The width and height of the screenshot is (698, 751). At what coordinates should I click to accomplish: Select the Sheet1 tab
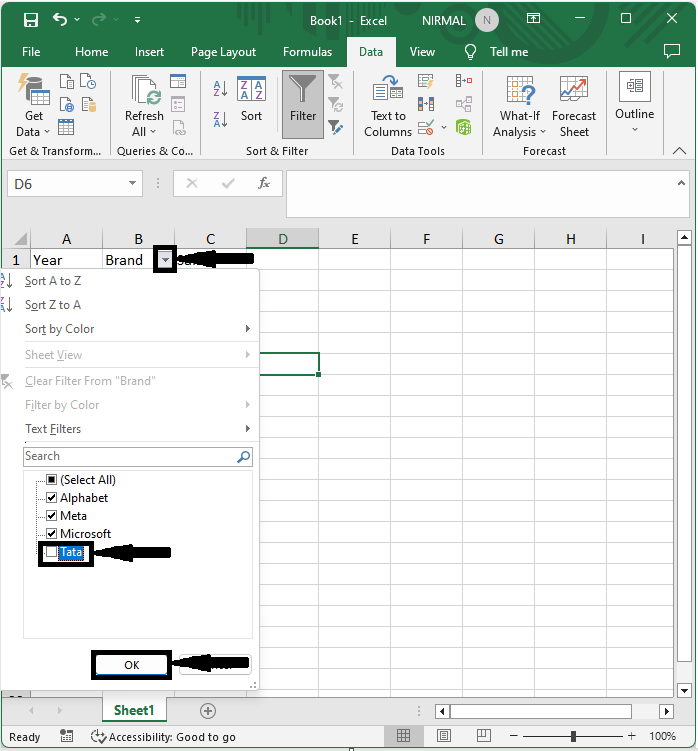click(134, 710)
